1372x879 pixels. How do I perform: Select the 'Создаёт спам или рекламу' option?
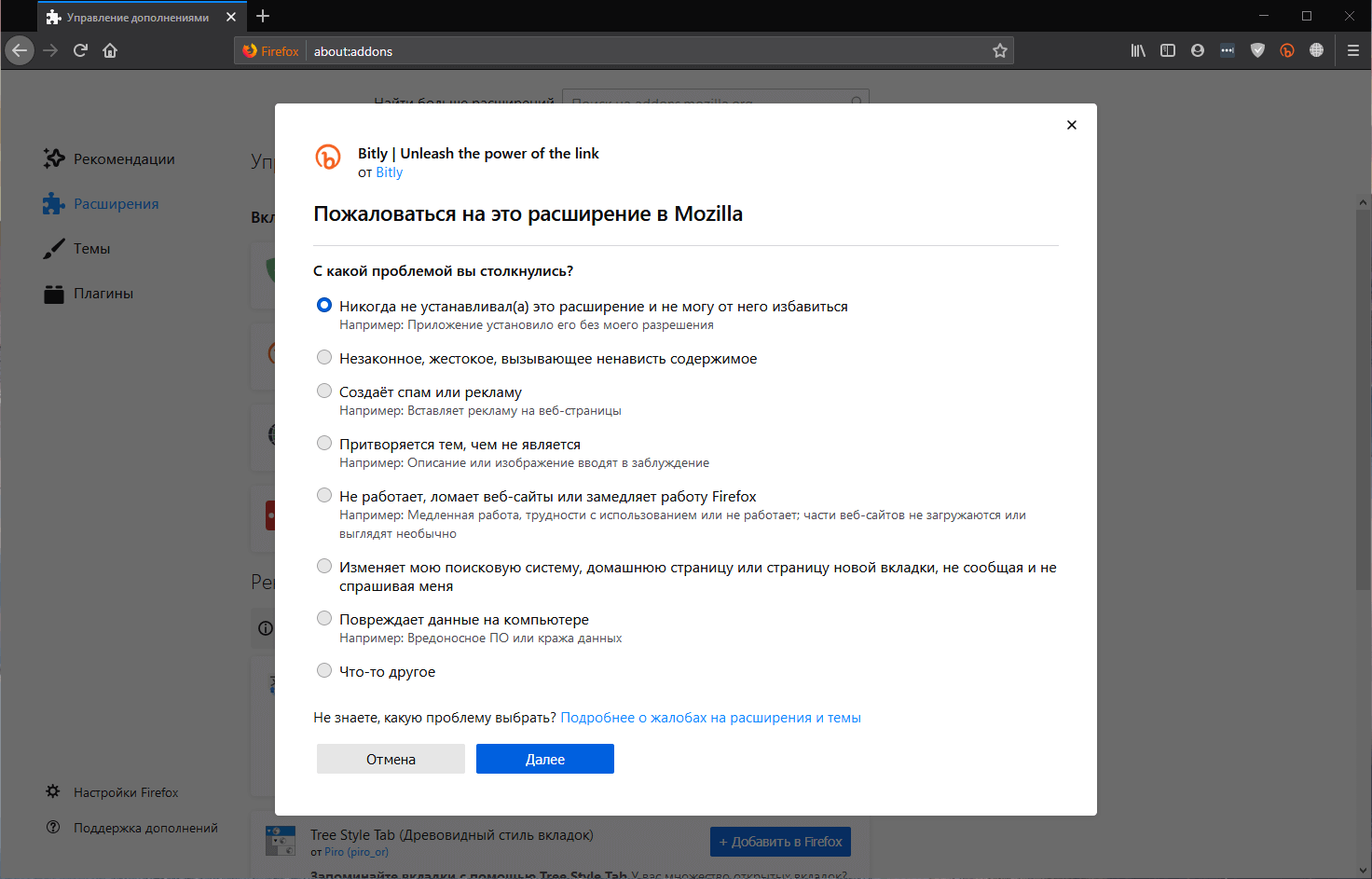324,391
